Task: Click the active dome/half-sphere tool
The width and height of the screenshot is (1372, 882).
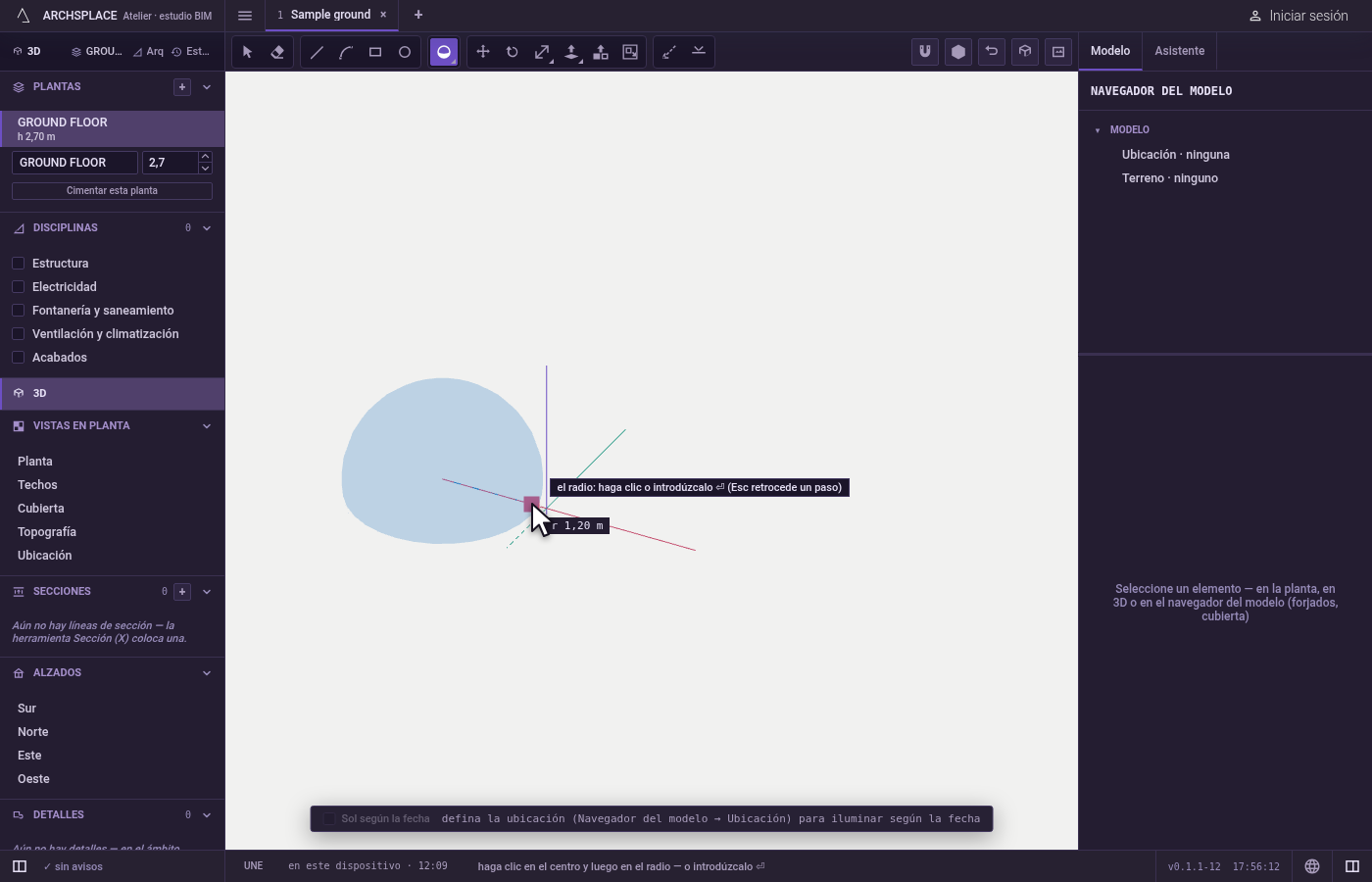Action: [x=444, y=52]
